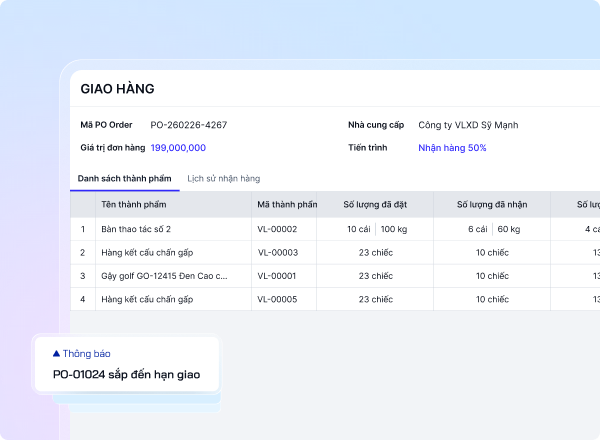Viewport: 600px width, 440px height.
Task: Select the Danh sách thành phẩm tab
Action: point(124,178)
